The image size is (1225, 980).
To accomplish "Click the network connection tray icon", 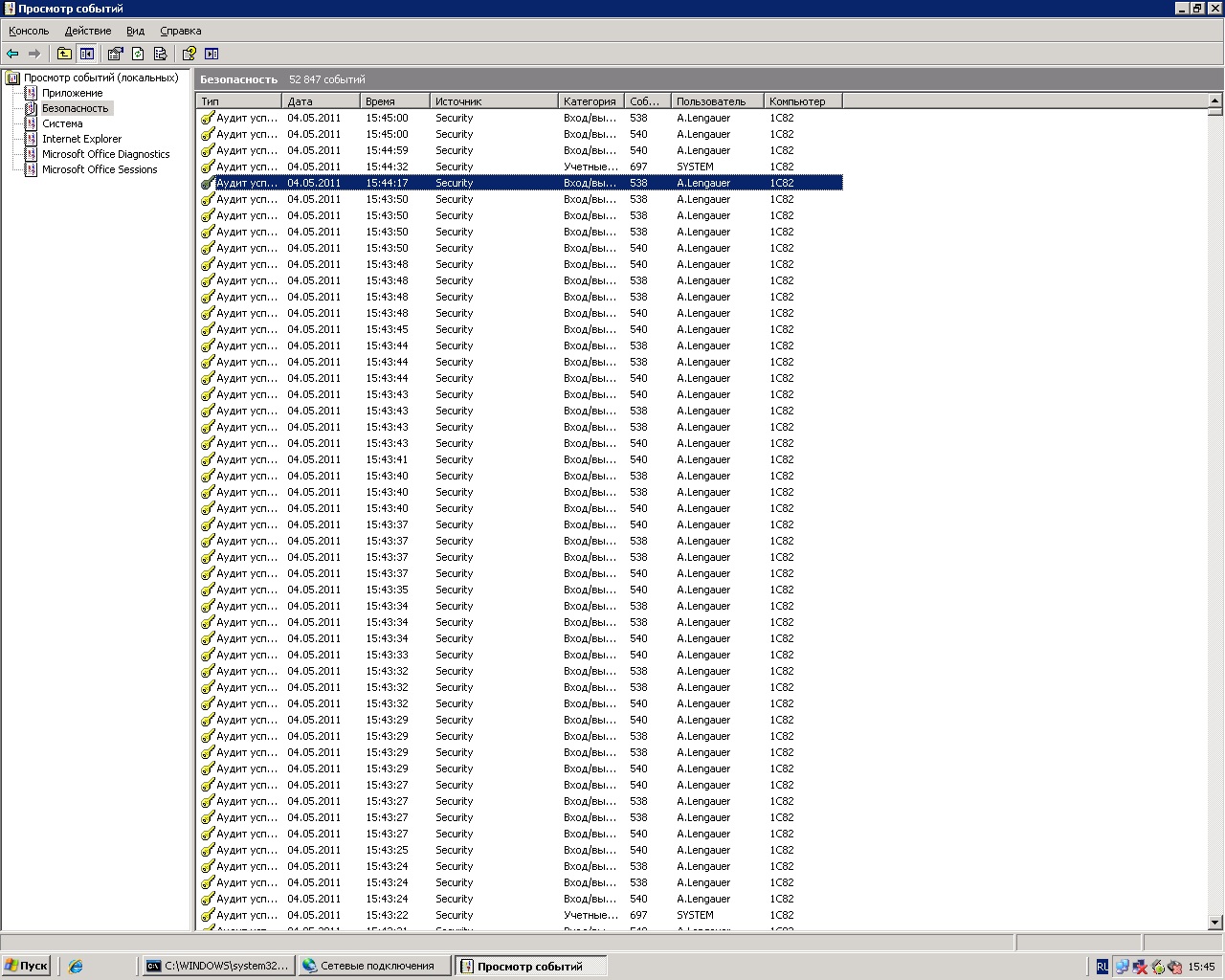I will click(x=1122, y=967).
